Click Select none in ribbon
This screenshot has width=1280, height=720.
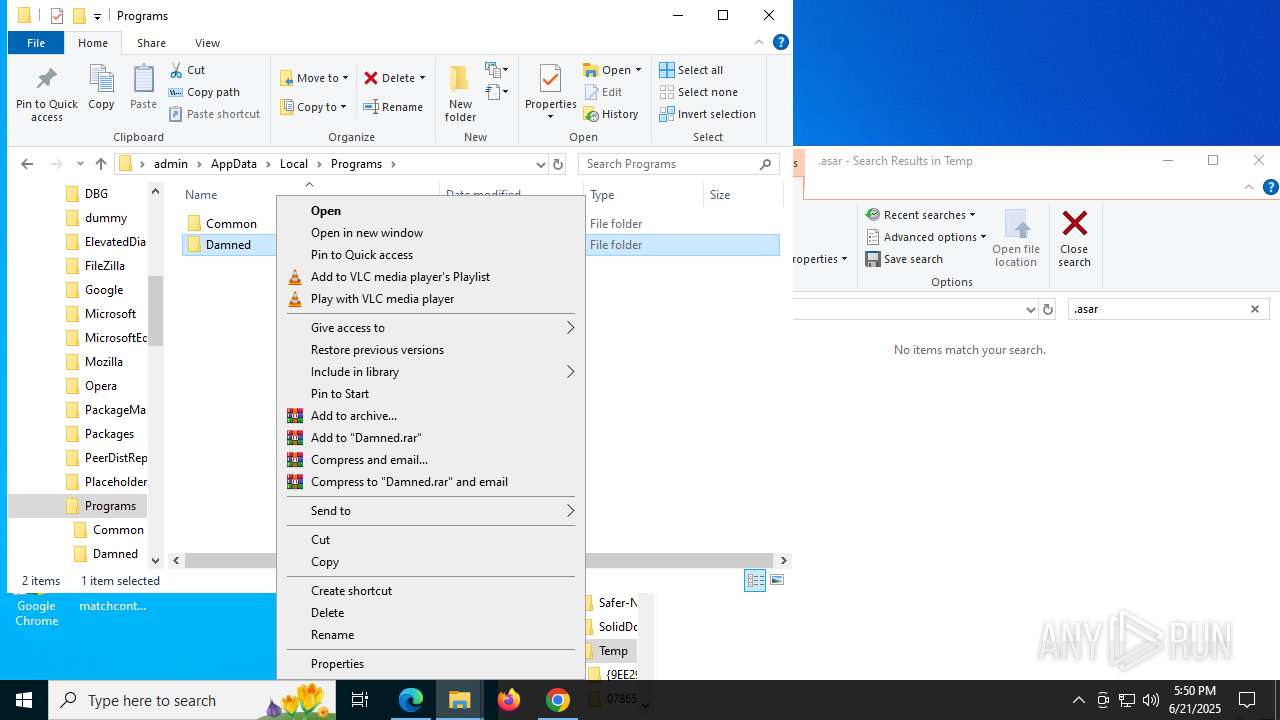(x=698, y=92)
